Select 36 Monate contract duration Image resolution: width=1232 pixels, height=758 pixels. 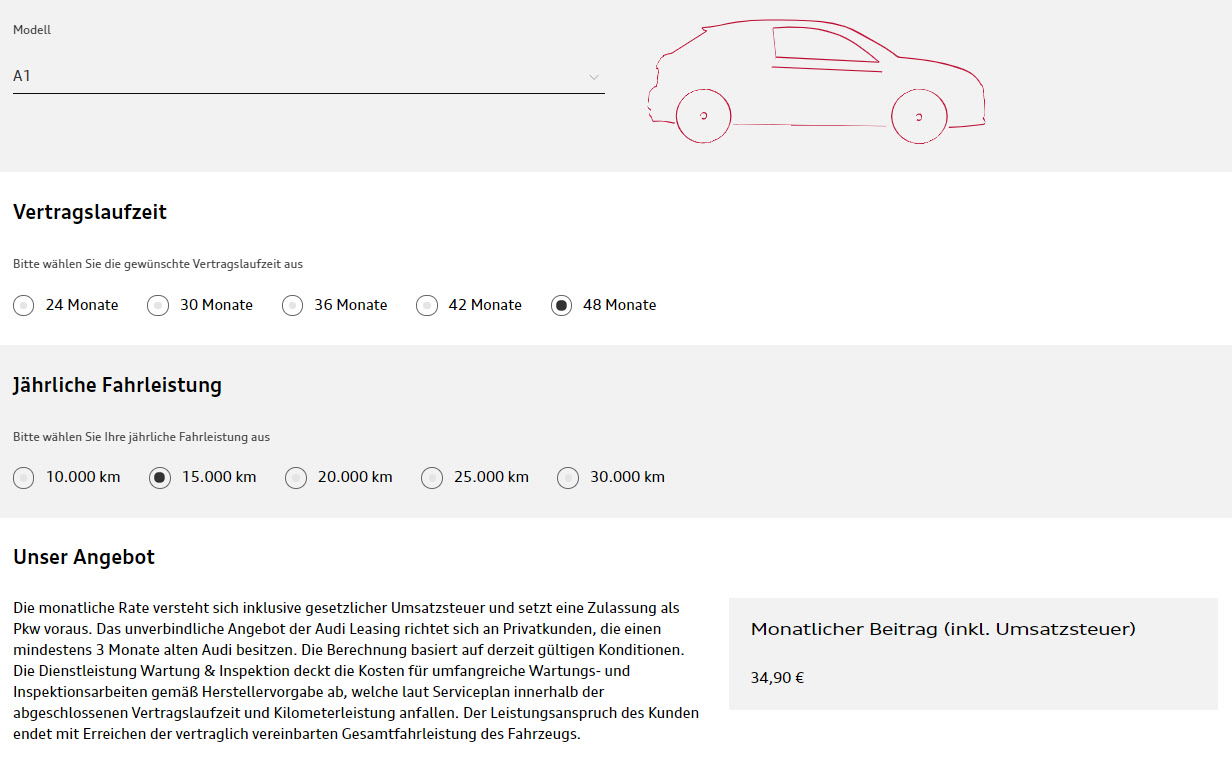coord(292,305)
